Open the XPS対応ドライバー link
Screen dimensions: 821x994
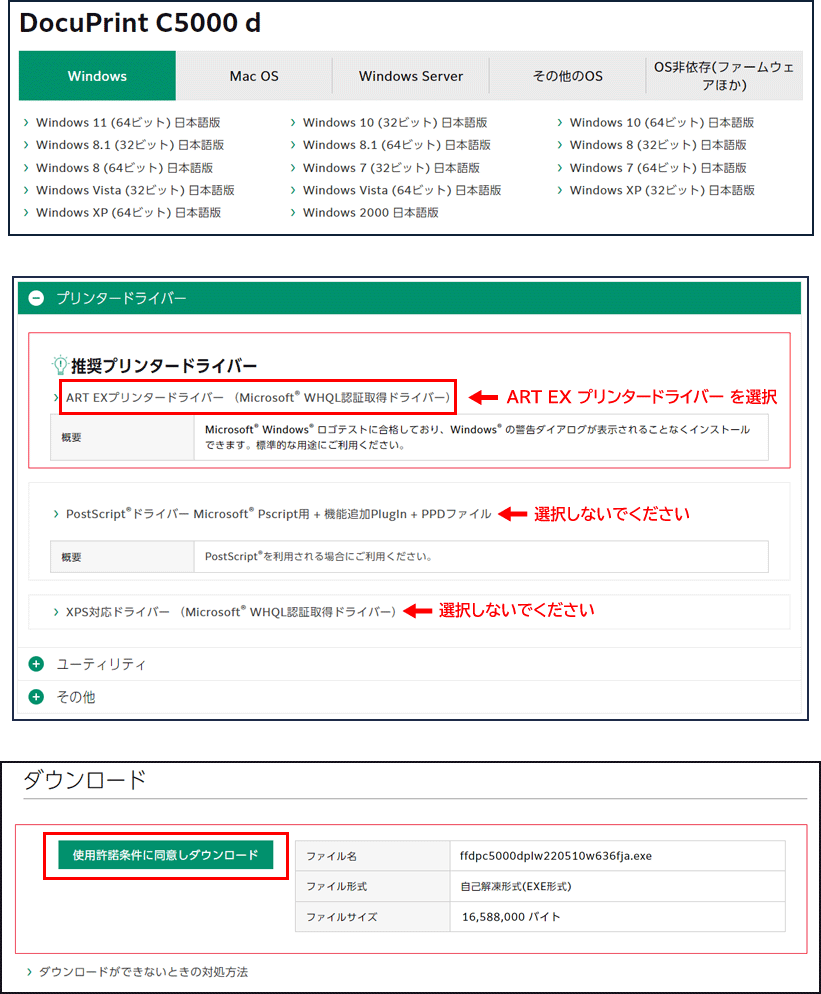(x=230, y=611)
